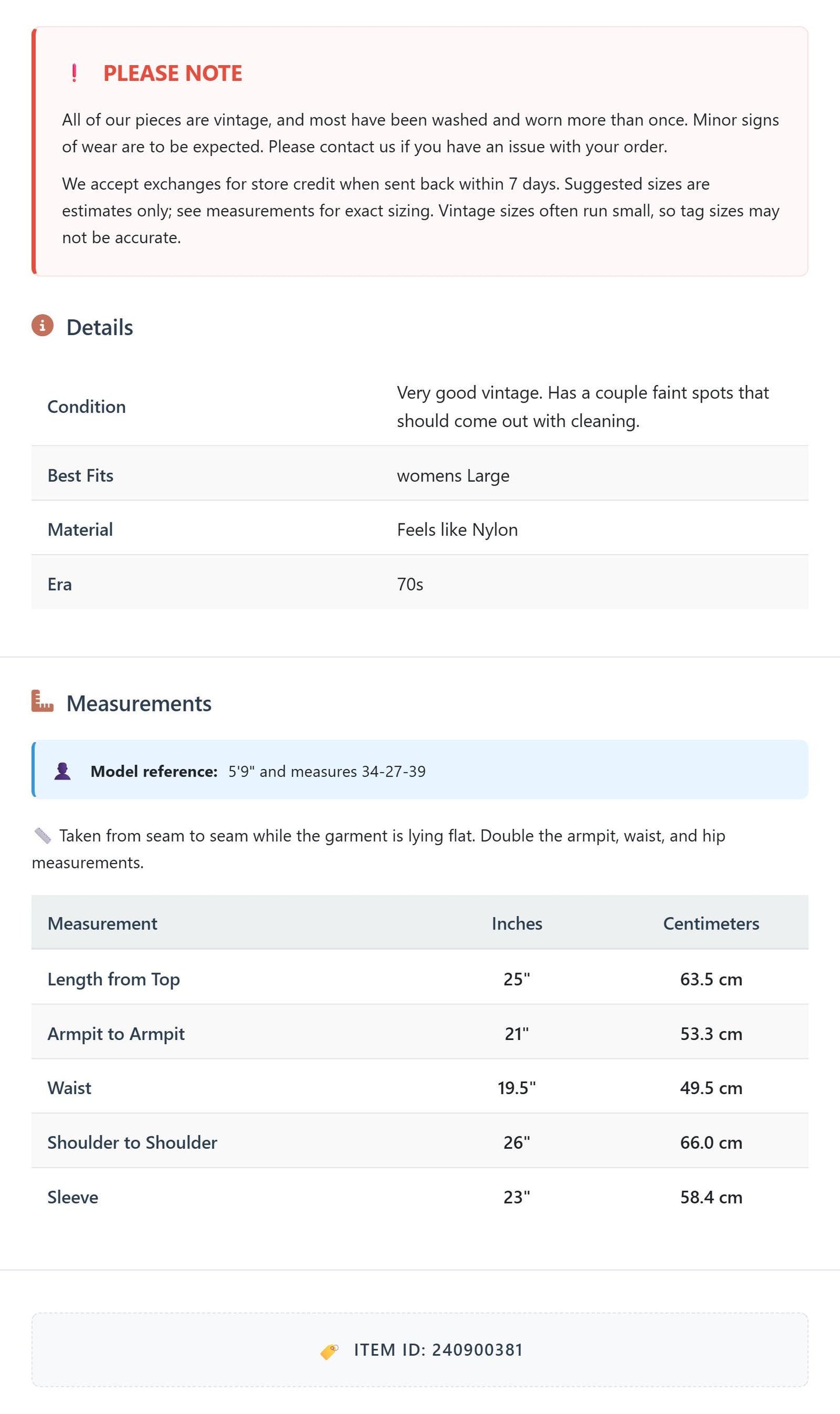This screenshot has height=1414, width=840.
Task: Select the 70s era value
Action: tap(410, 584)
